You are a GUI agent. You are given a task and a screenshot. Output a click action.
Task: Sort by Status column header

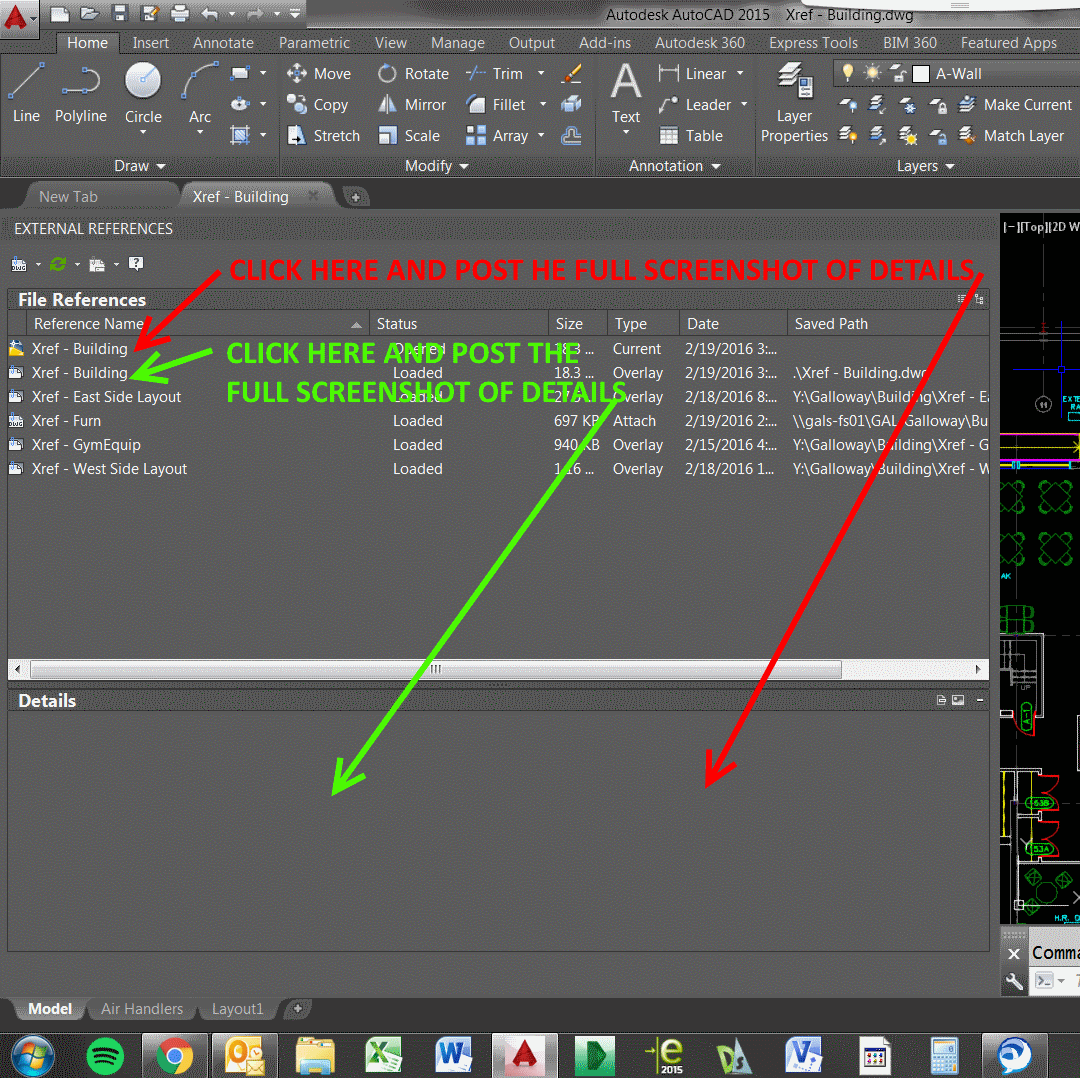click(x=459, y=324)
